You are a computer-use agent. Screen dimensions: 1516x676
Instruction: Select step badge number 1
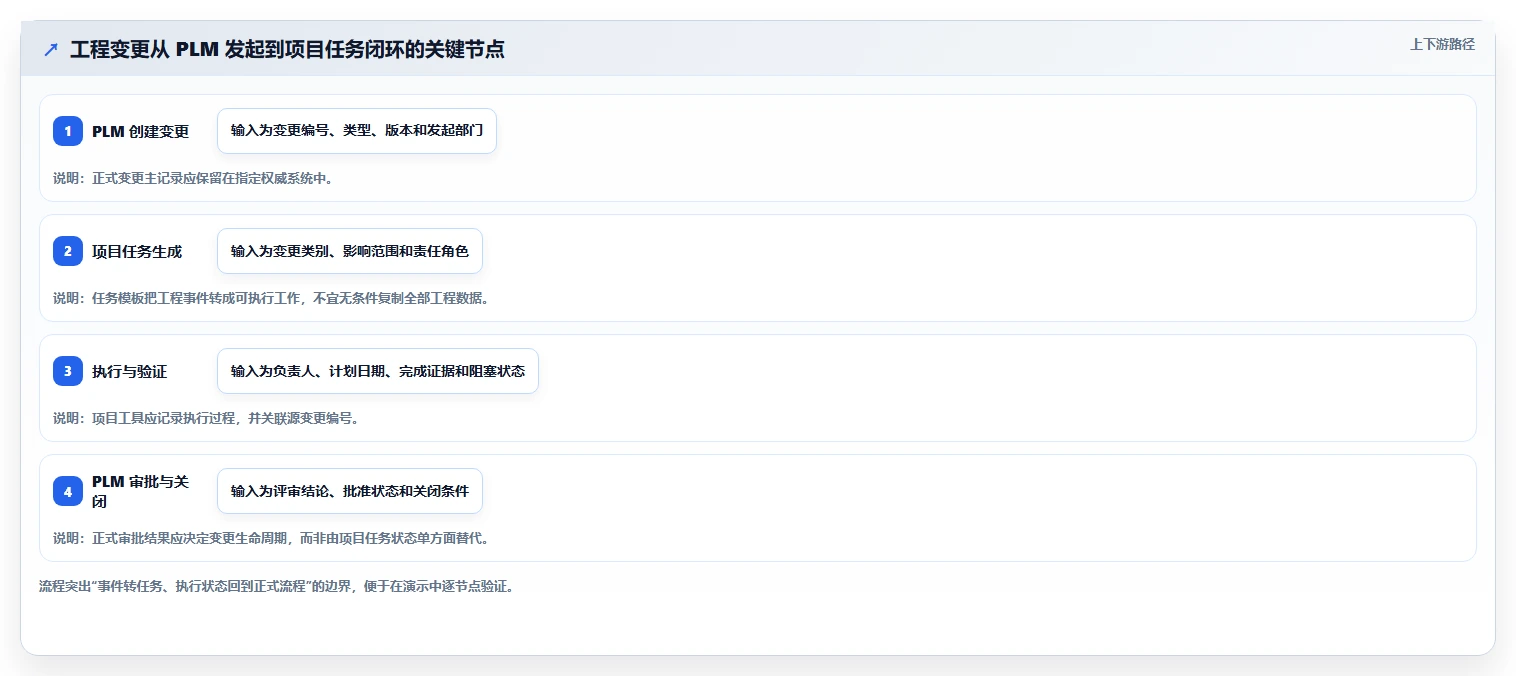pos(68,131)
